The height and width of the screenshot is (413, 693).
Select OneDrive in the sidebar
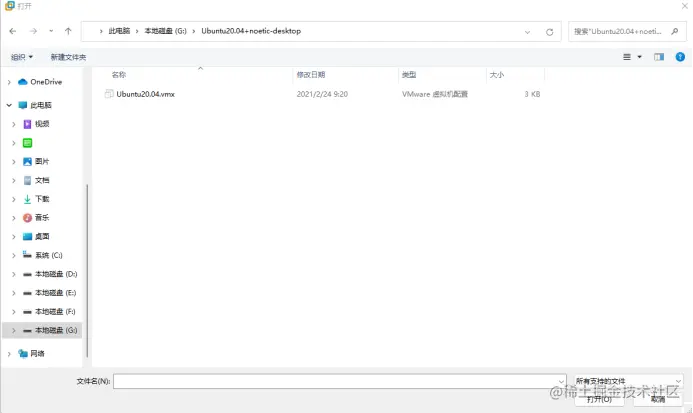point(46,82)
